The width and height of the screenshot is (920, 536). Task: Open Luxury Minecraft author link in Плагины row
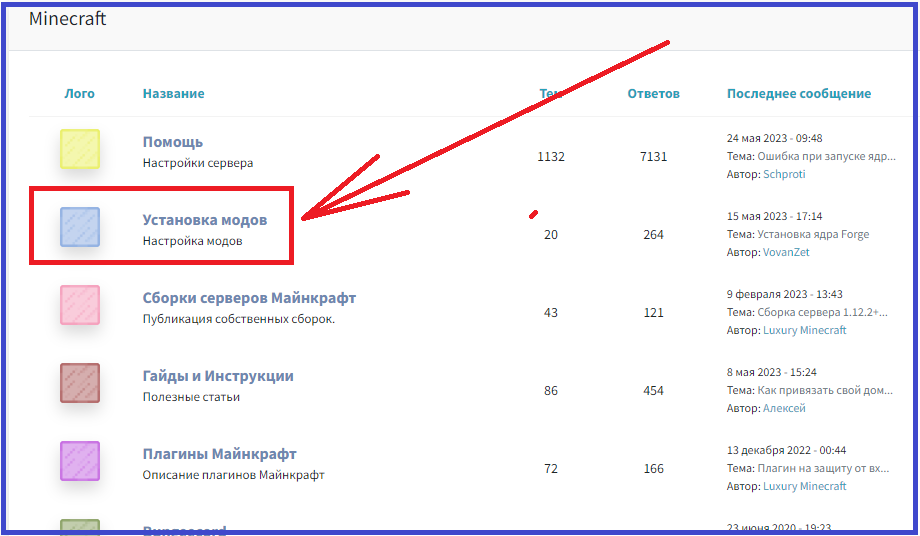(x=804, y=486)
